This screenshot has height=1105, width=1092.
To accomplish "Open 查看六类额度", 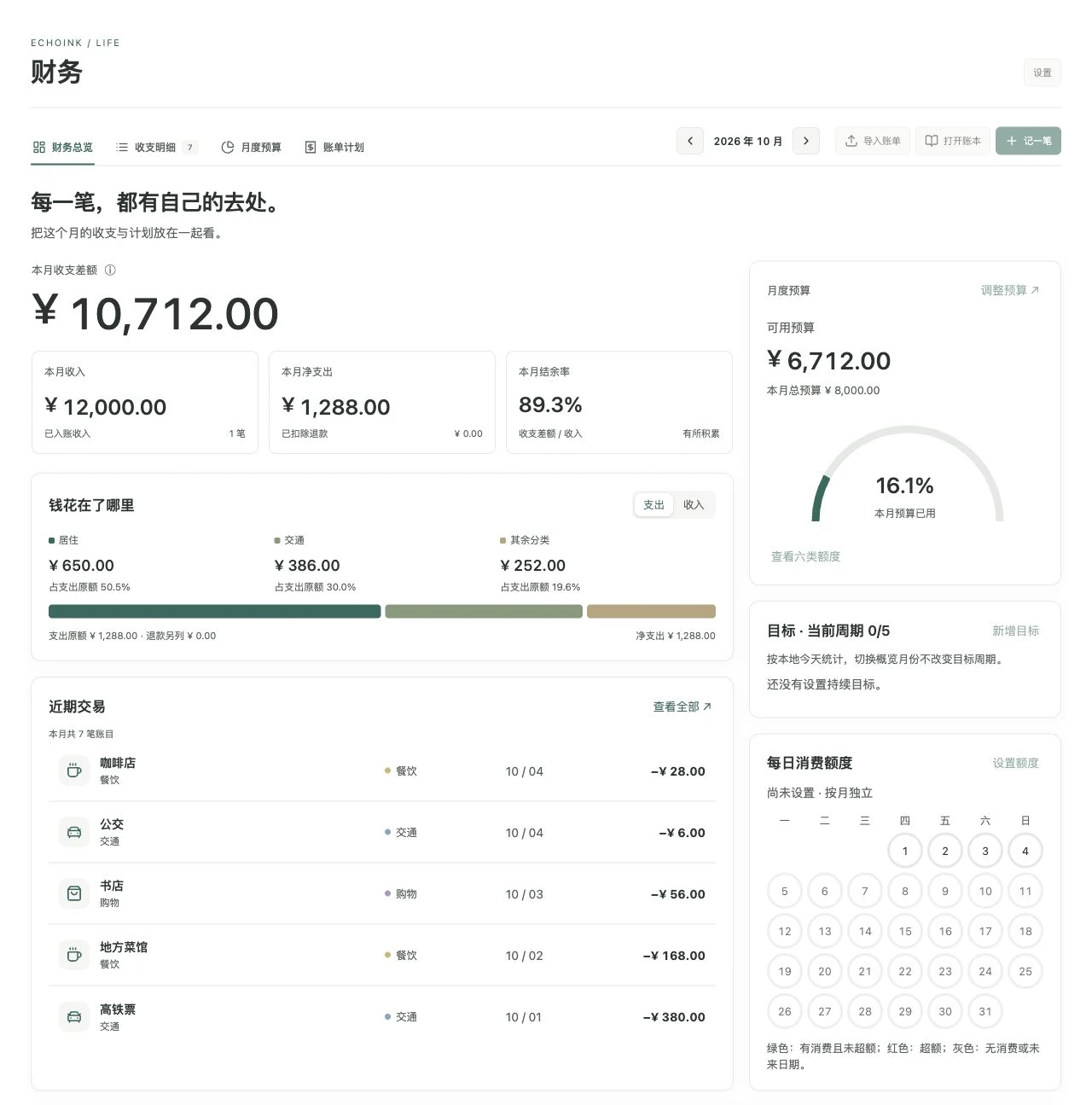I will click(805, 556).
